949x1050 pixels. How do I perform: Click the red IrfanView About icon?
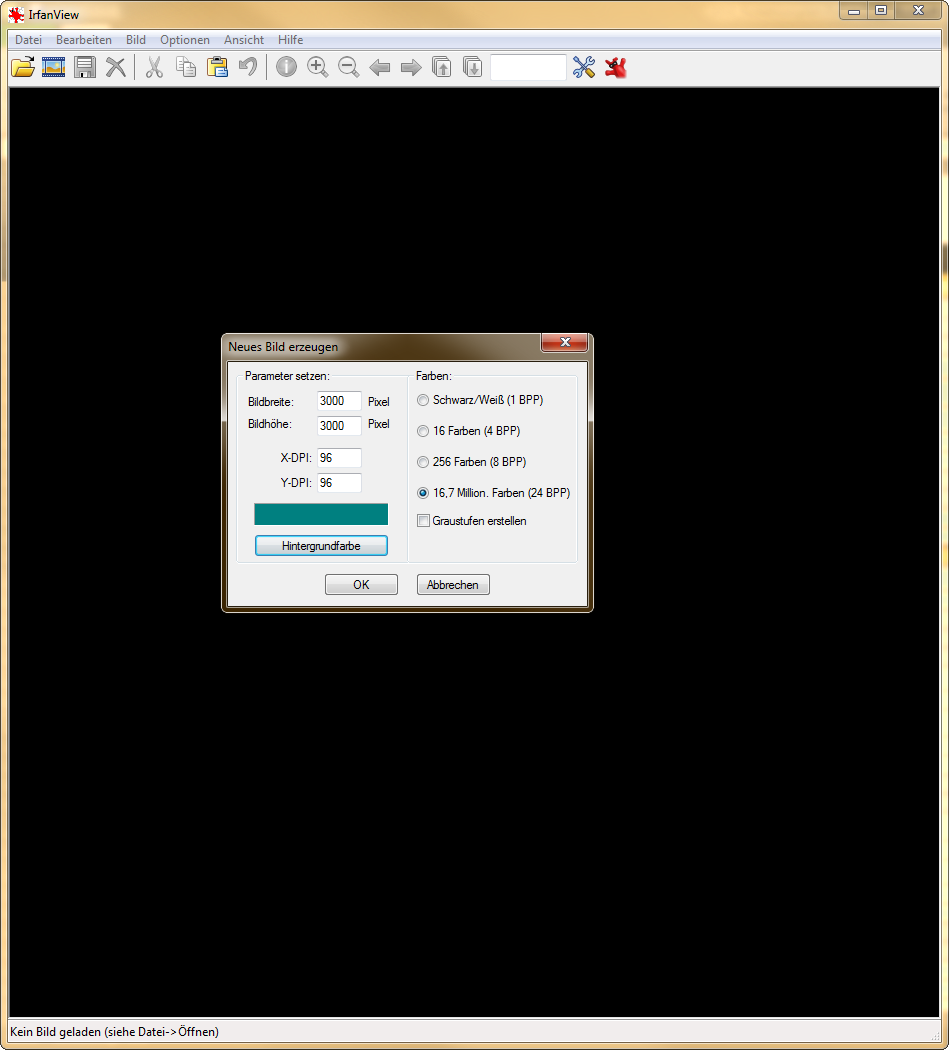(616, 67)
